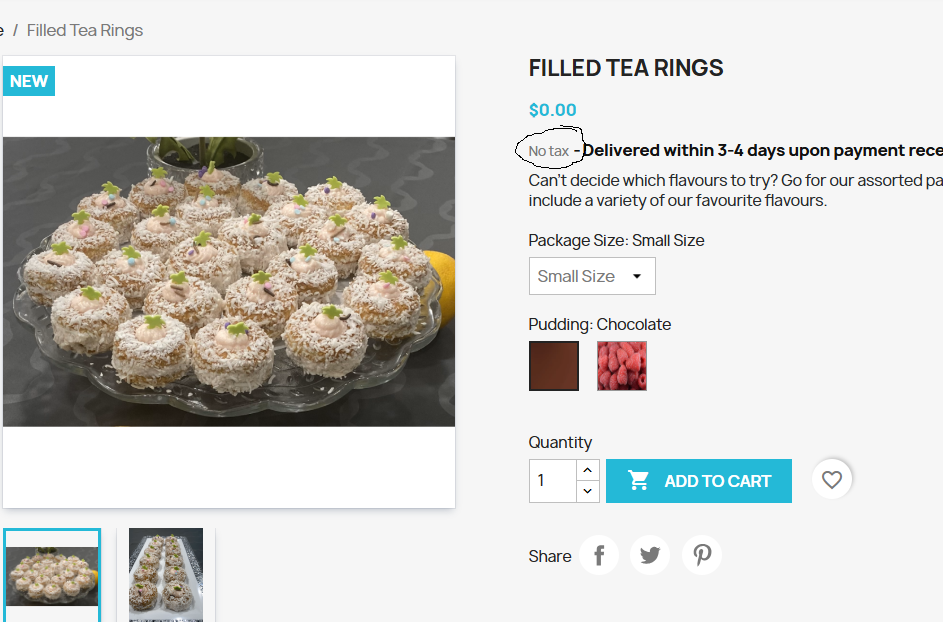Click Filled Tea Rings breadcrumb
The height and width of the screenshot is (622, 943).
tap(85, 30)
